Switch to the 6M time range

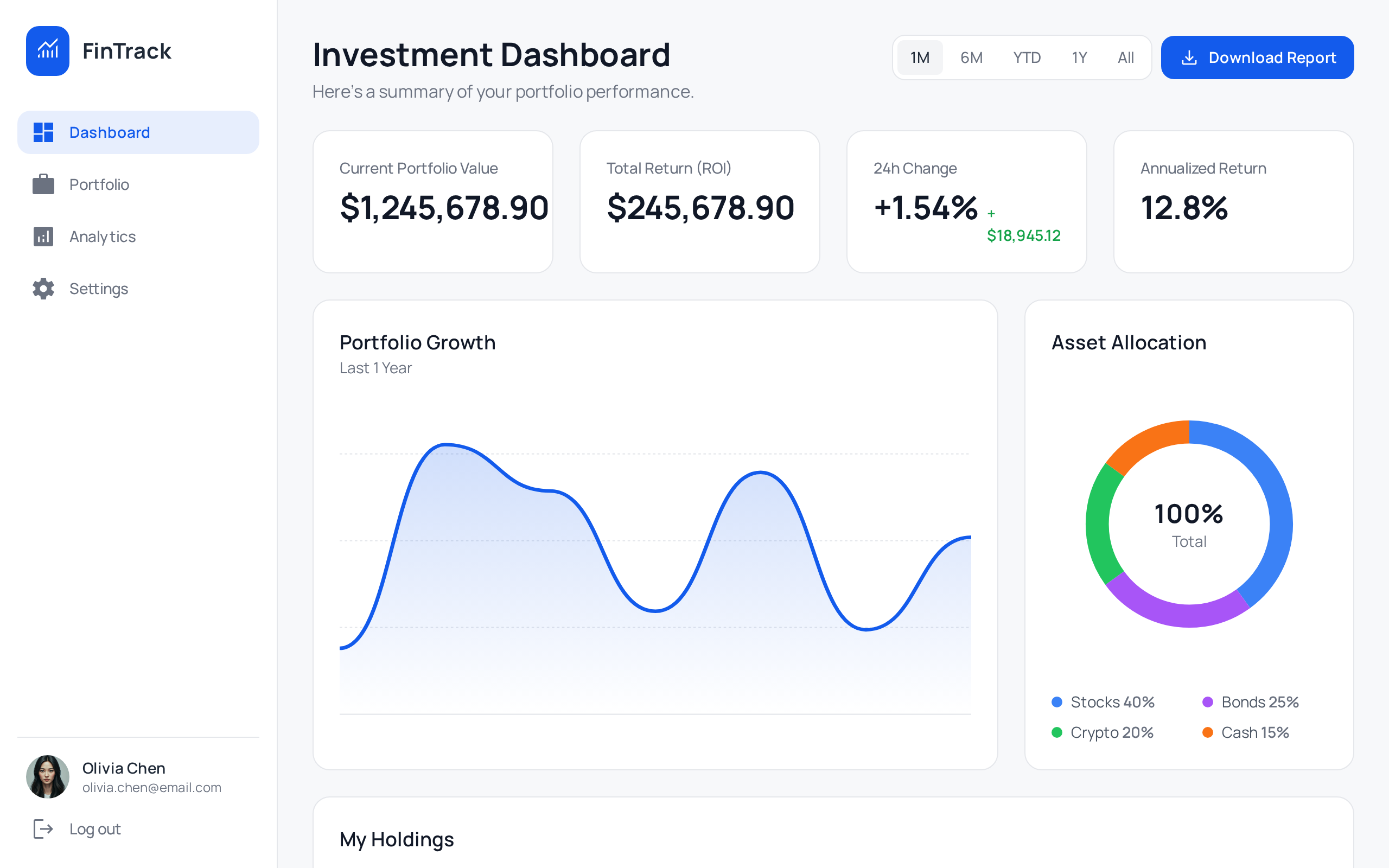(x=971, y=58)
